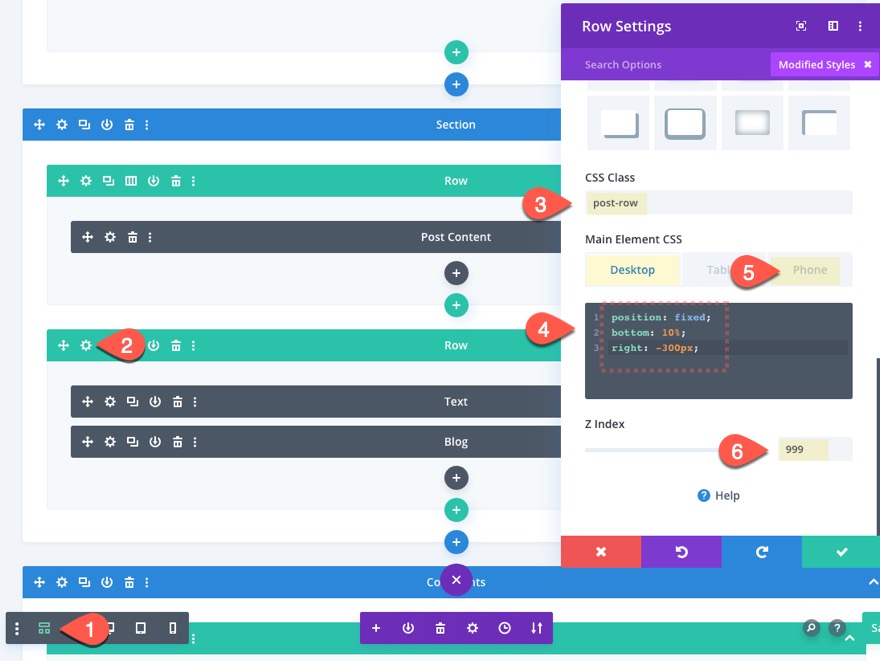880x661 pixels.
Task: Open Text module more options dots
Action: pos(195,401)
